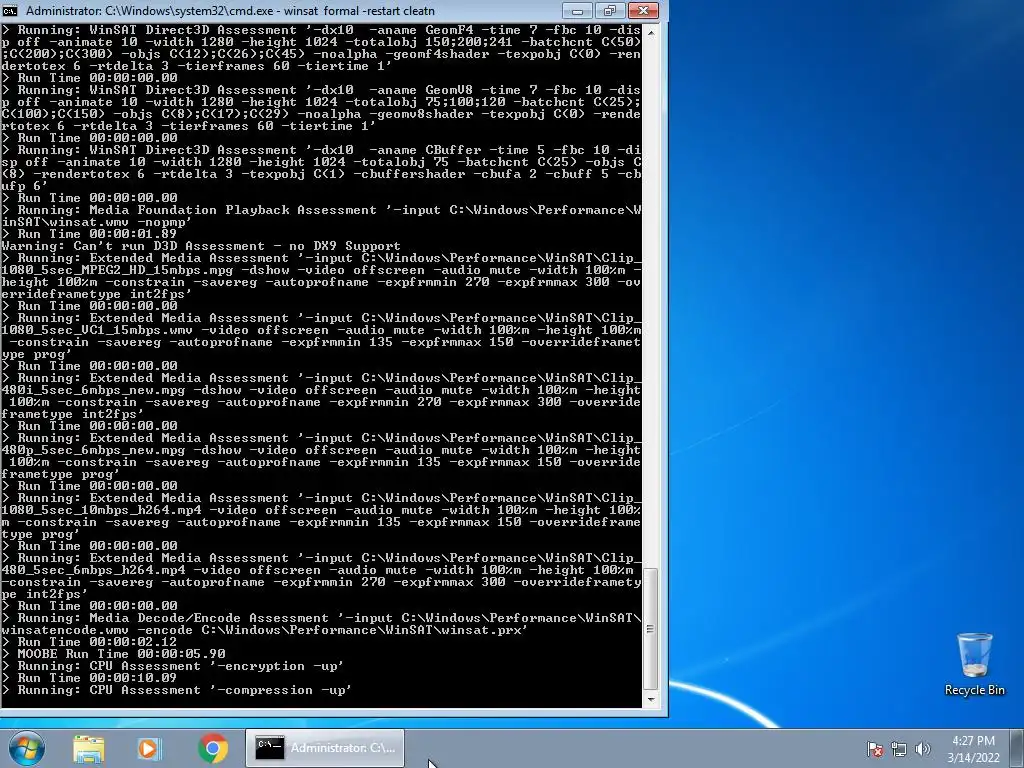Click the cmd vertical scrollbar thumb
The height and width of the screenshot is (768, 1024).
(650, 629)
